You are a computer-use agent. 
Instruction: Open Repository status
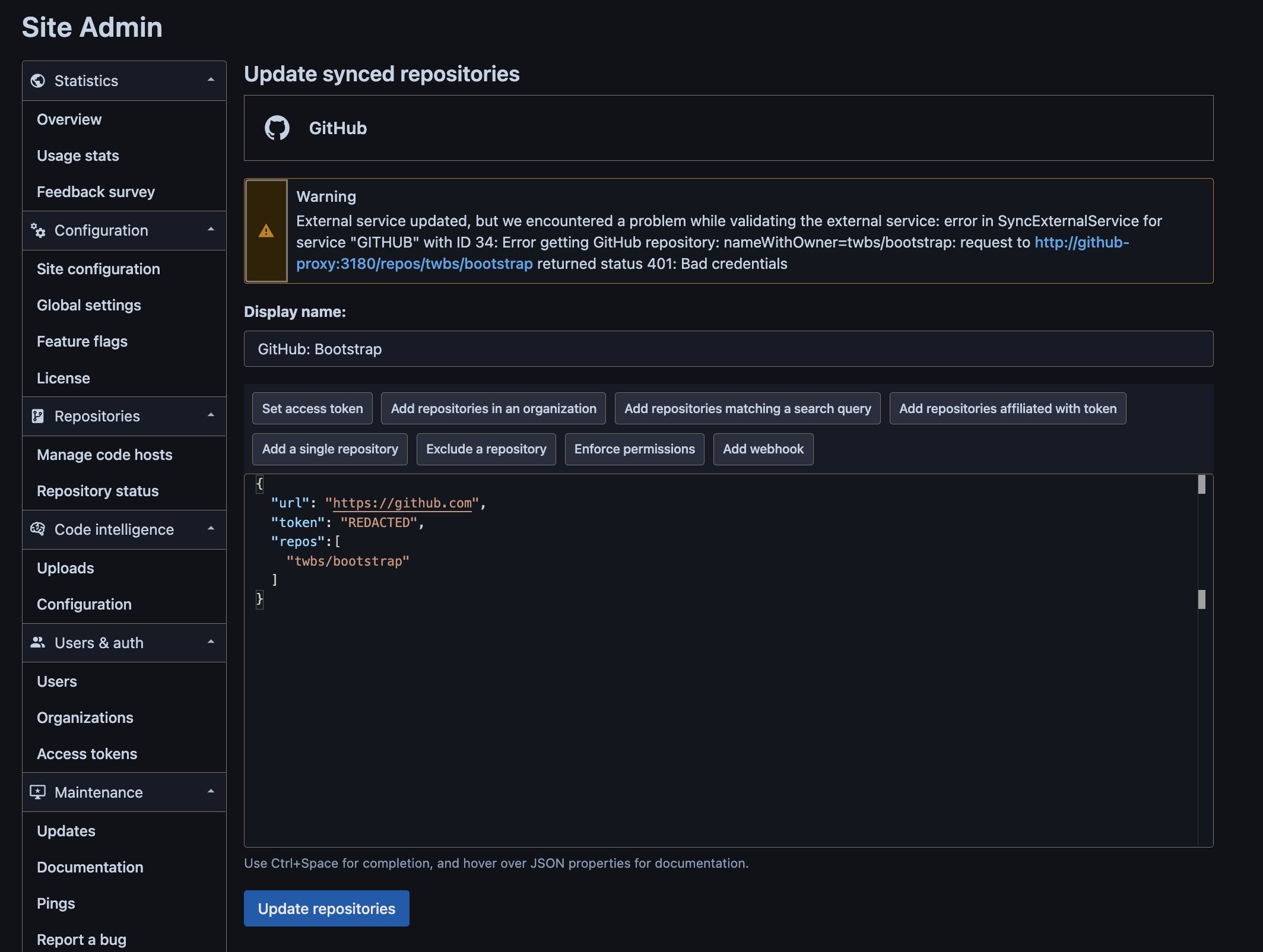[x=98, y=491]
